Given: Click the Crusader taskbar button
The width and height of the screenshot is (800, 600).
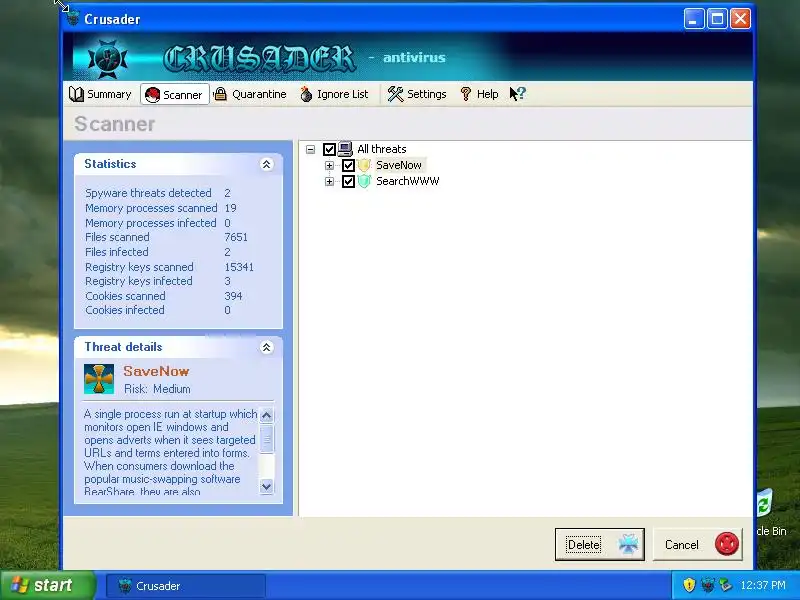Looking at the screenshot, I should click(186, 586).
